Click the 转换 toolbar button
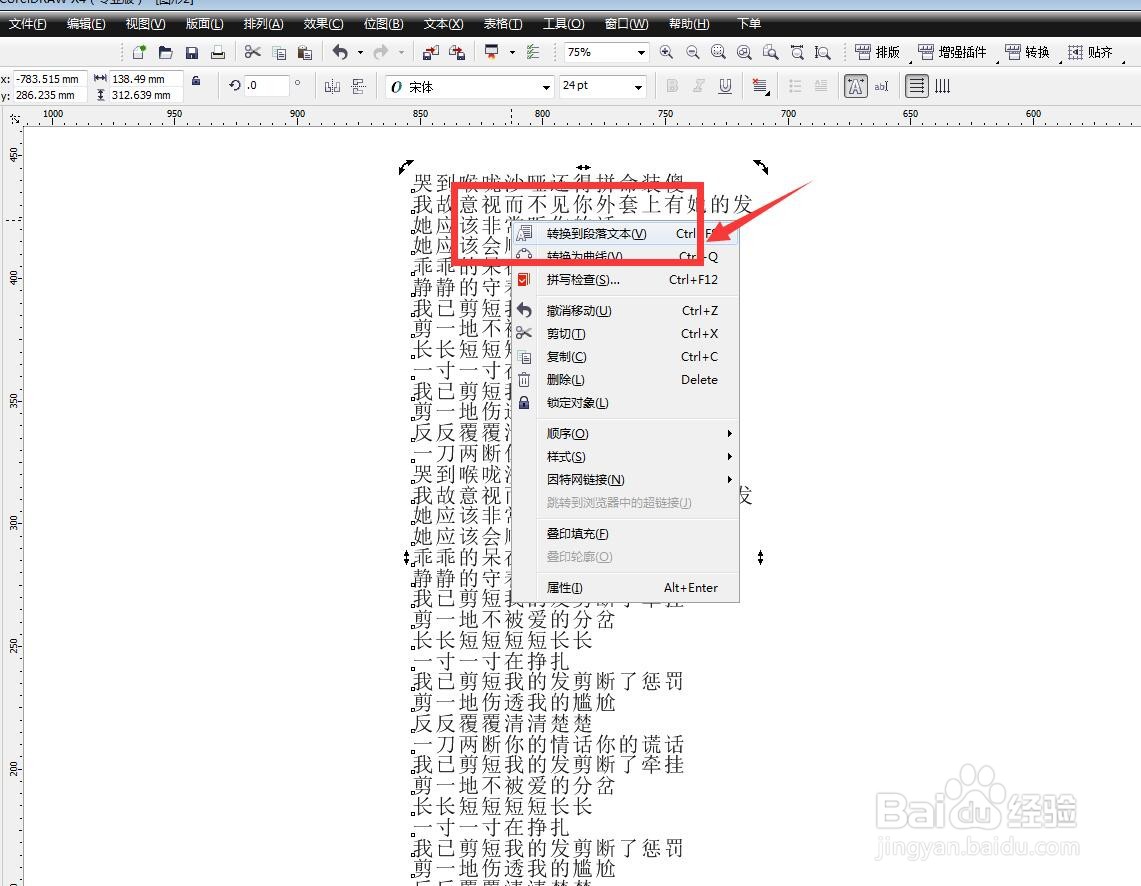1141x886 pixels. point(1027,52)
